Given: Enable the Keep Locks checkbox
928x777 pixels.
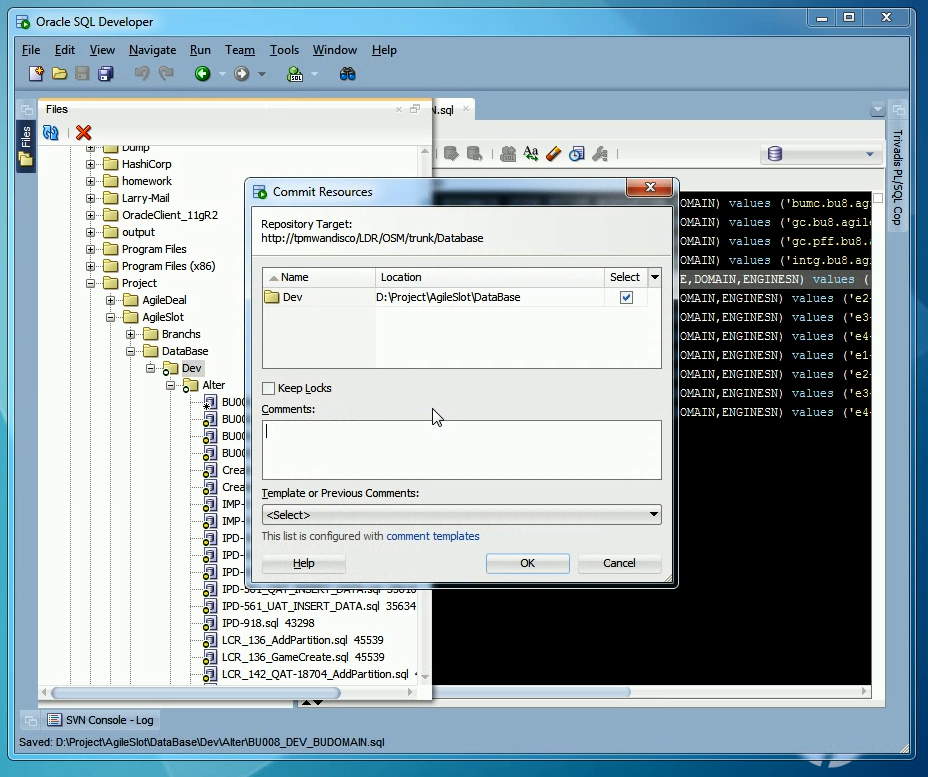Looking at the screenshot, I should (269, 388).
